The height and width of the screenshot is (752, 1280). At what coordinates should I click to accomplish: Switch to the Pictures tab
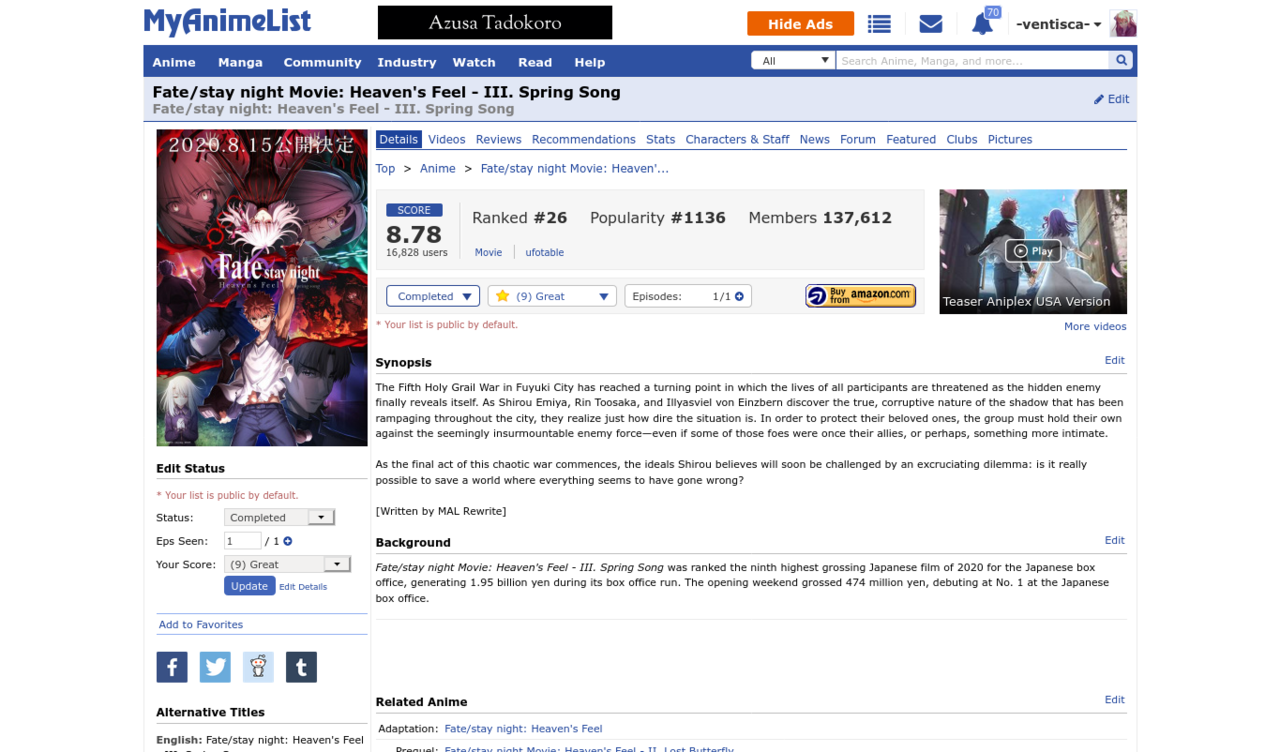point(1010,139)
